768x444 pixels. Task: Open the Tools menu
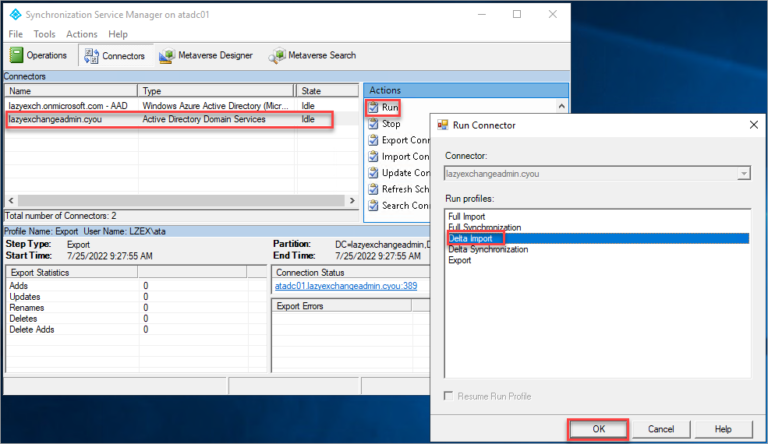pos(45,34)
